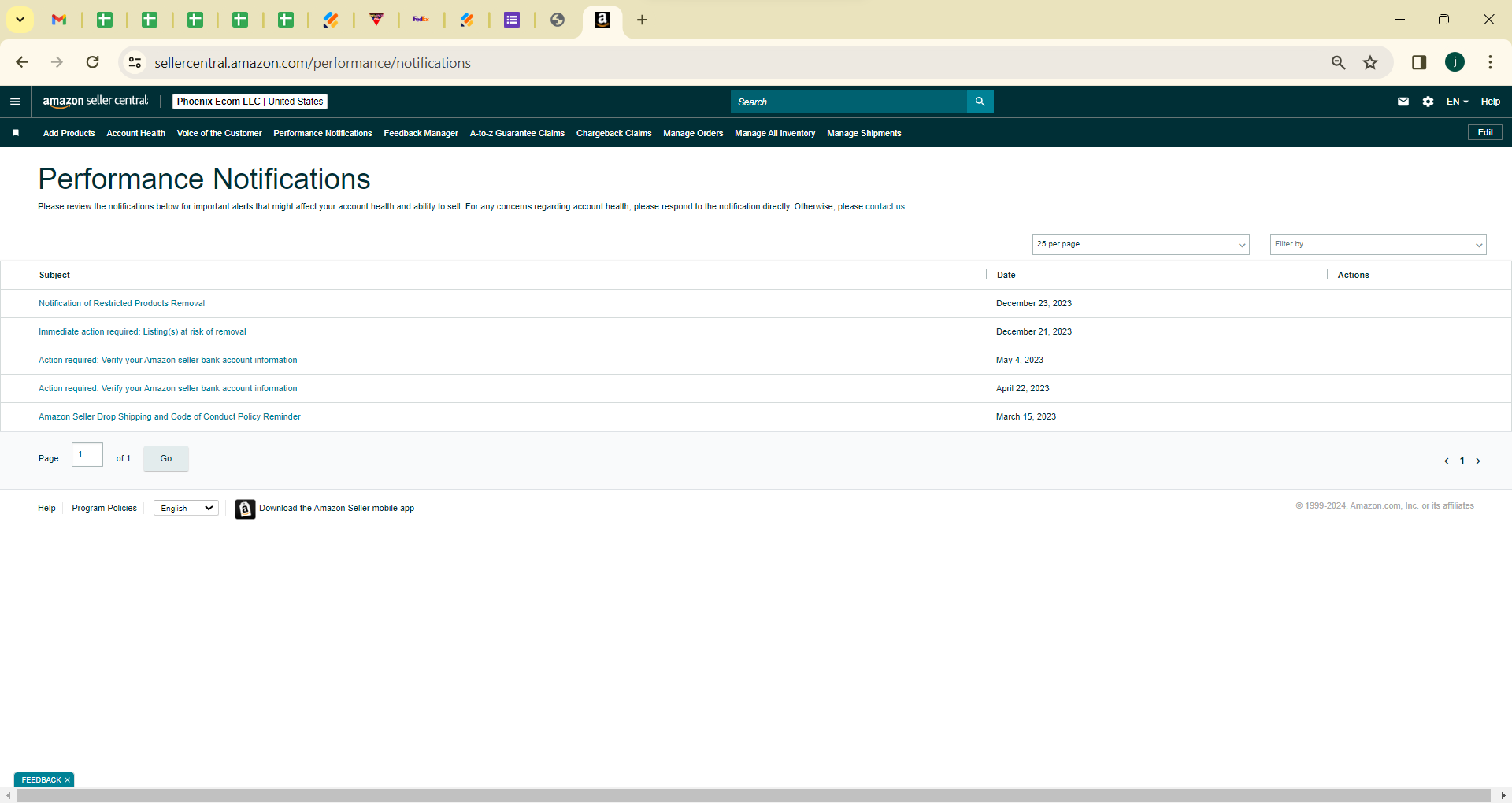Open Phoenix Ecom LLC account switcher
This screenshot has width=1512, height=803.
point(250,102)
